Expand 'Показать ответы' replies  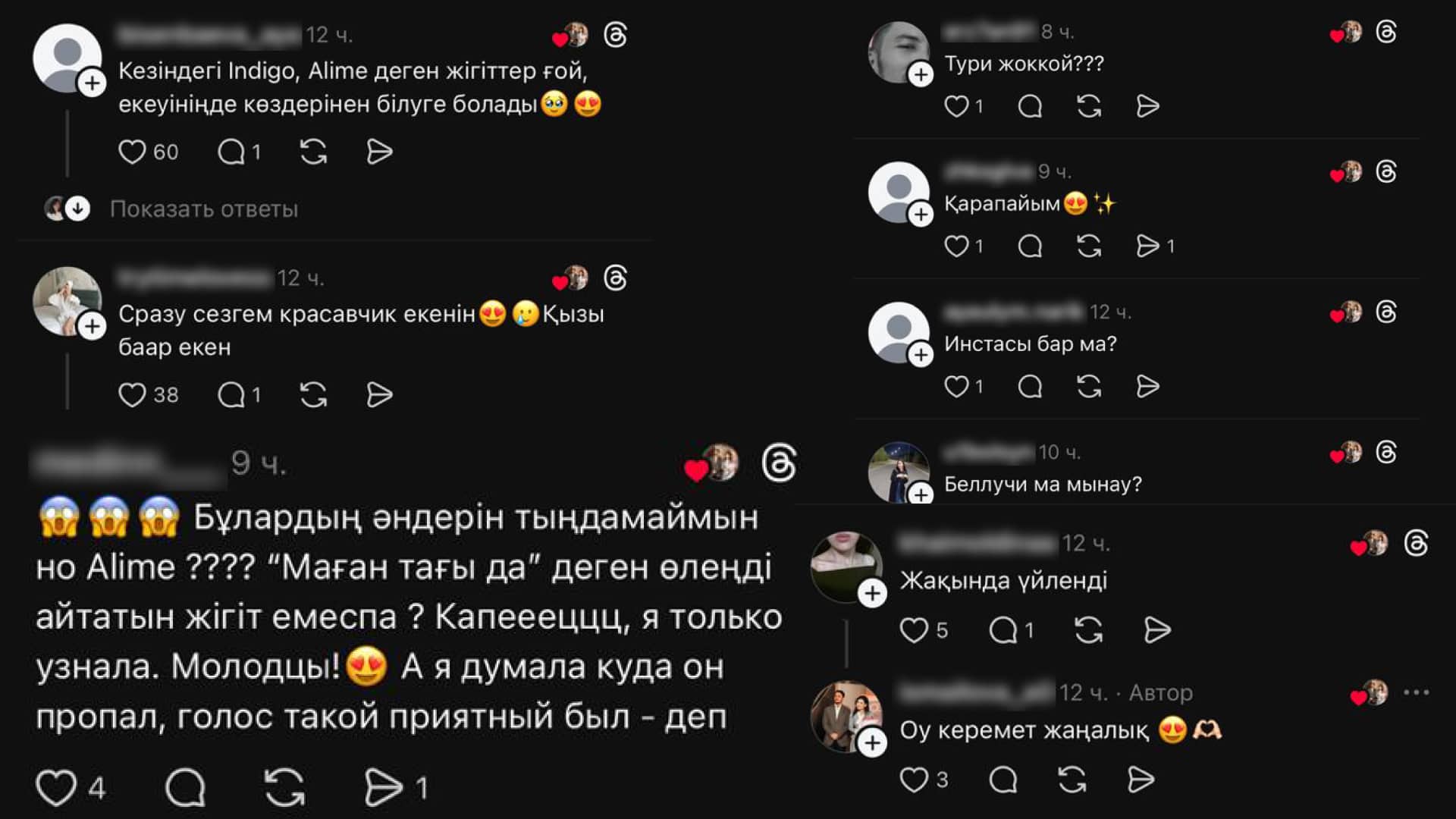coord(204,209)
